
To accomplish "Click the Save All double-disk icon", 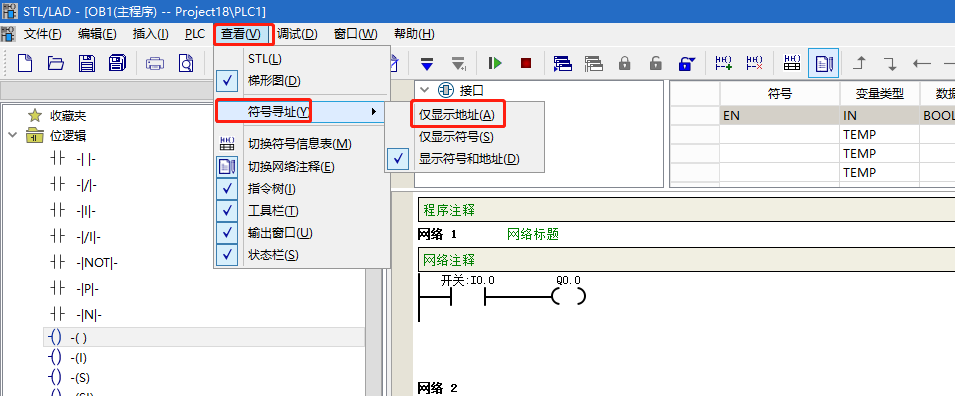I will [x=117, y=63].
